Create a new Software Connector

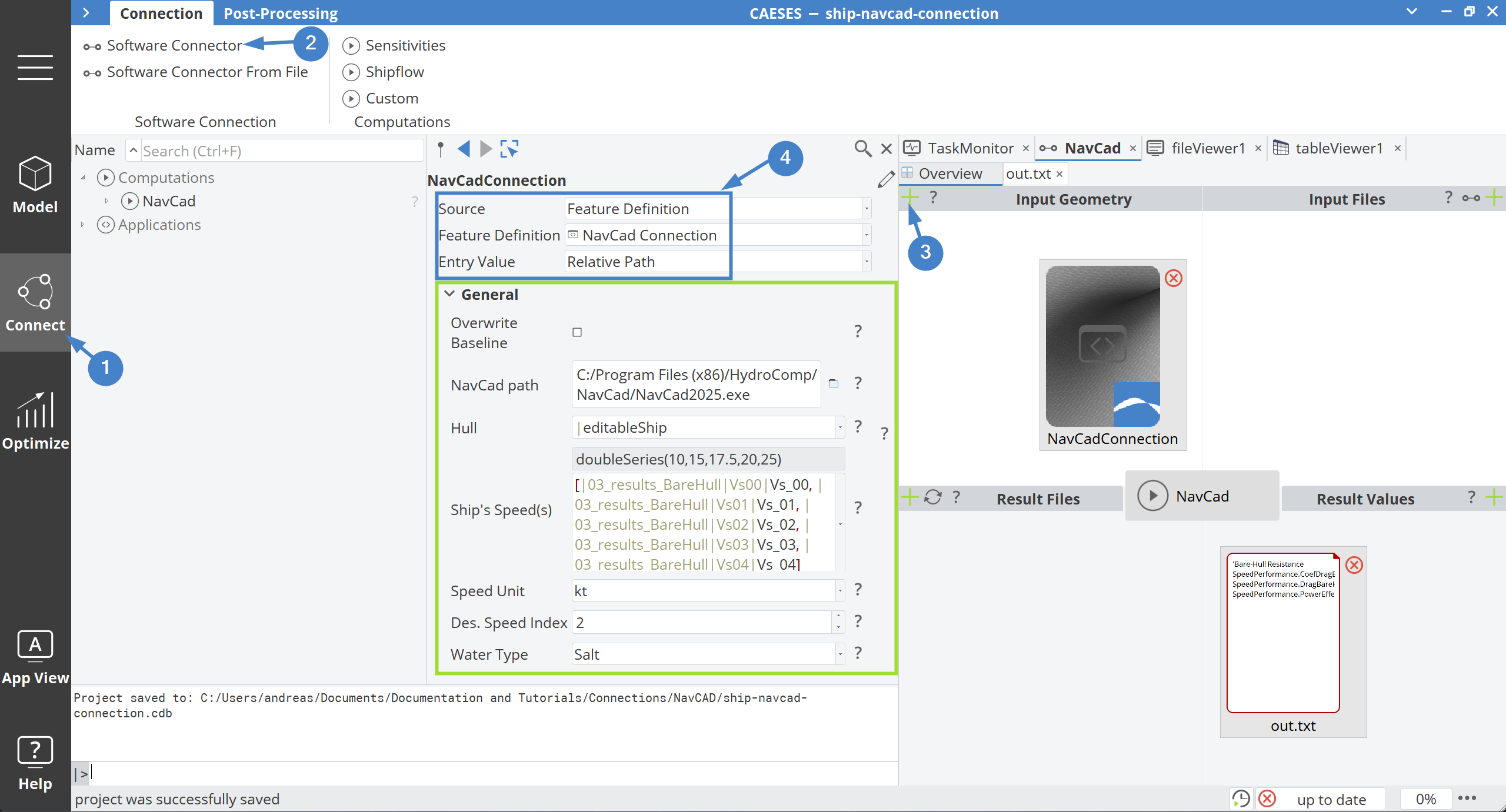tap(163, 45)
